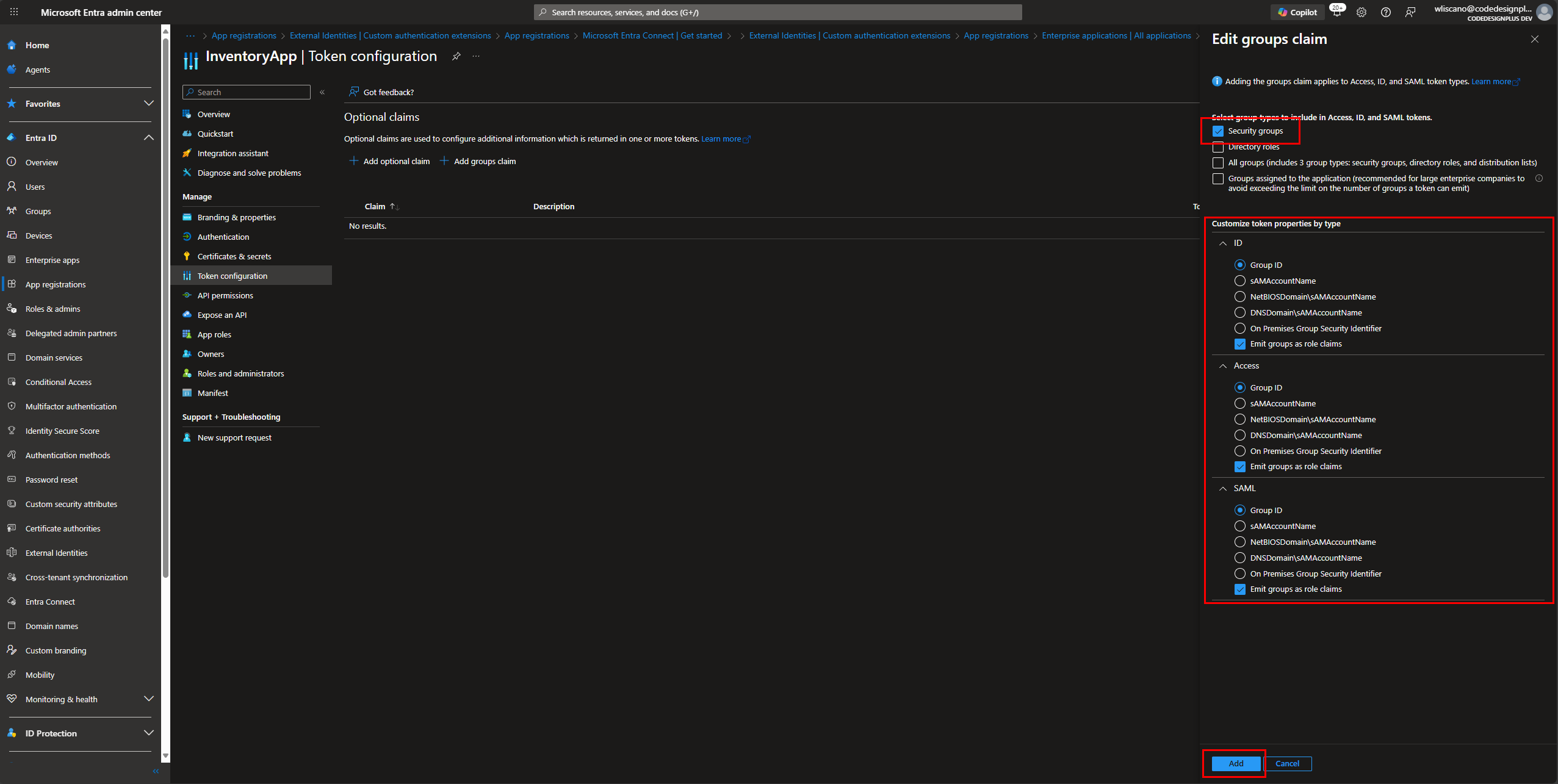The height and width of the screenshot is (784, 1558).
Task: Click the Cancel button
Action: click(1287, 763)
